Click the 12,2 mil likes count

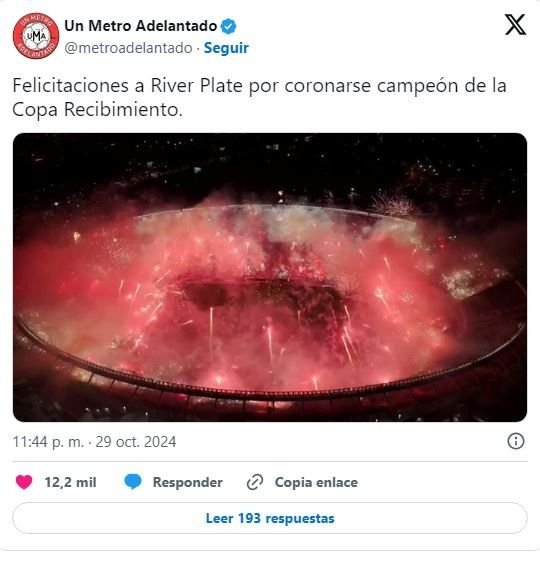coord(70,482)
